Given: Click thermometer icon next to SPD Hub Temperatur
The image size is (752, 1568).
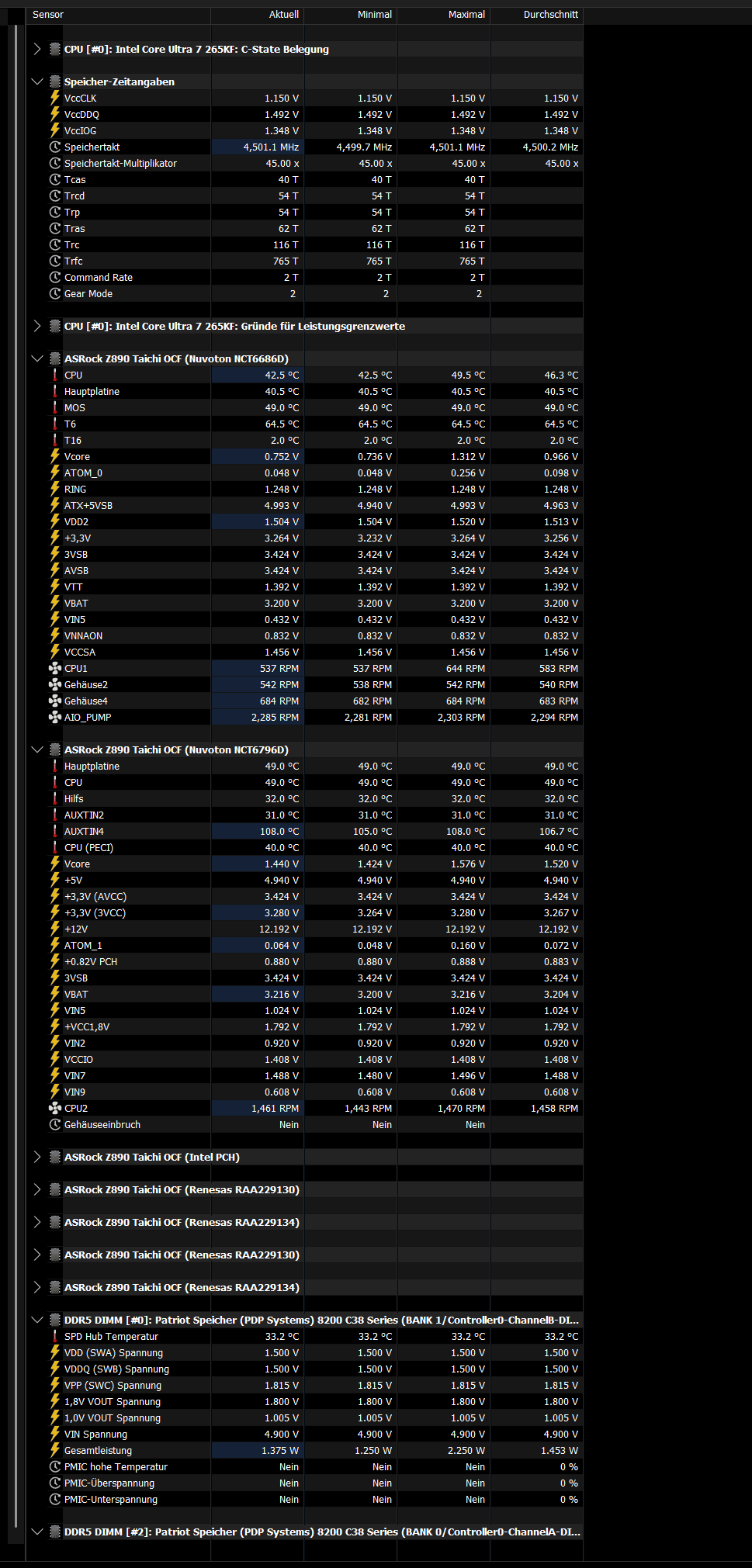Looking at the screenshot, I should pos(55,1336).
